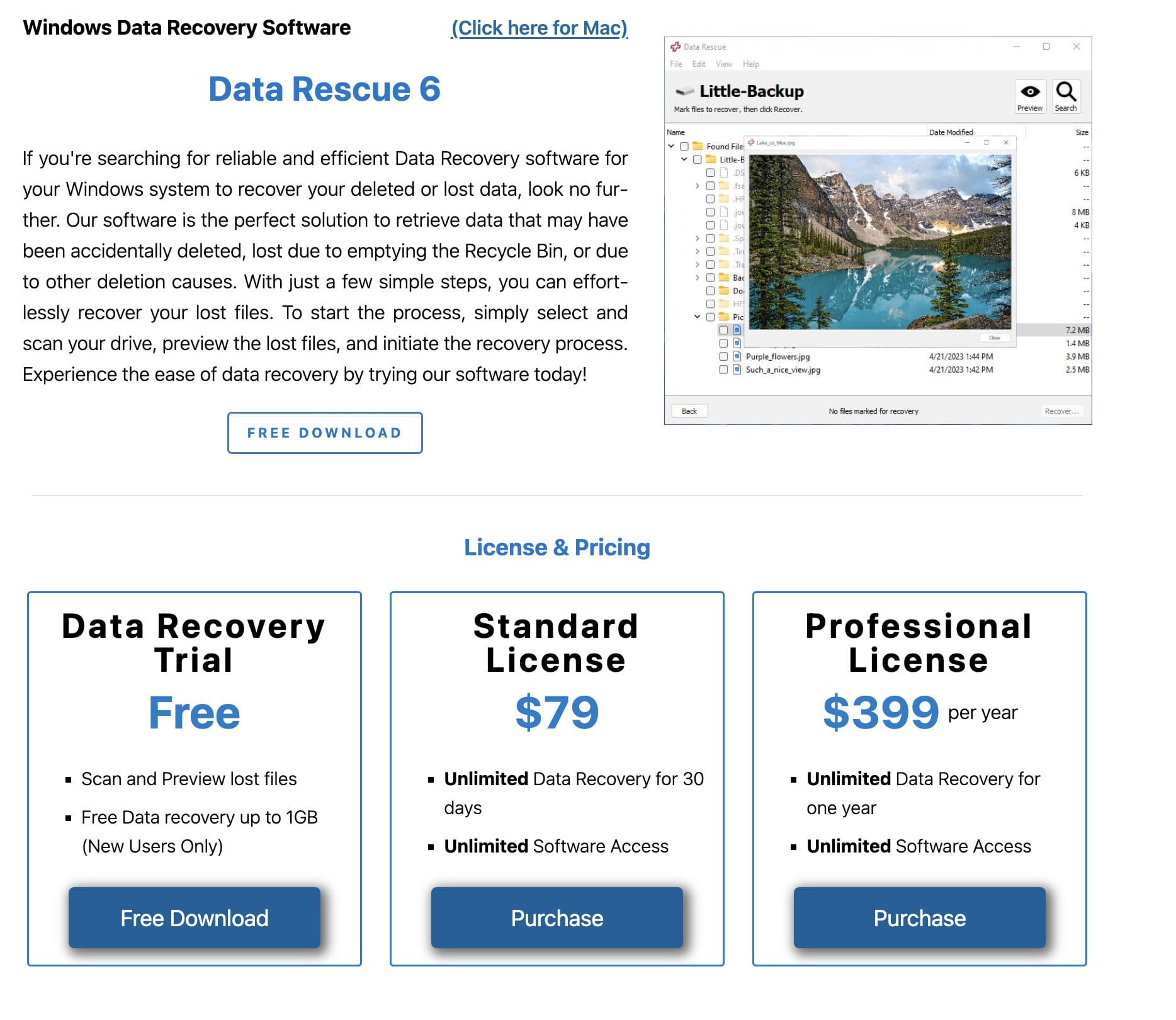This screenshot has height=1020, width=1176.
Task: Mark the .DS file checkbox
Action: 711,173
